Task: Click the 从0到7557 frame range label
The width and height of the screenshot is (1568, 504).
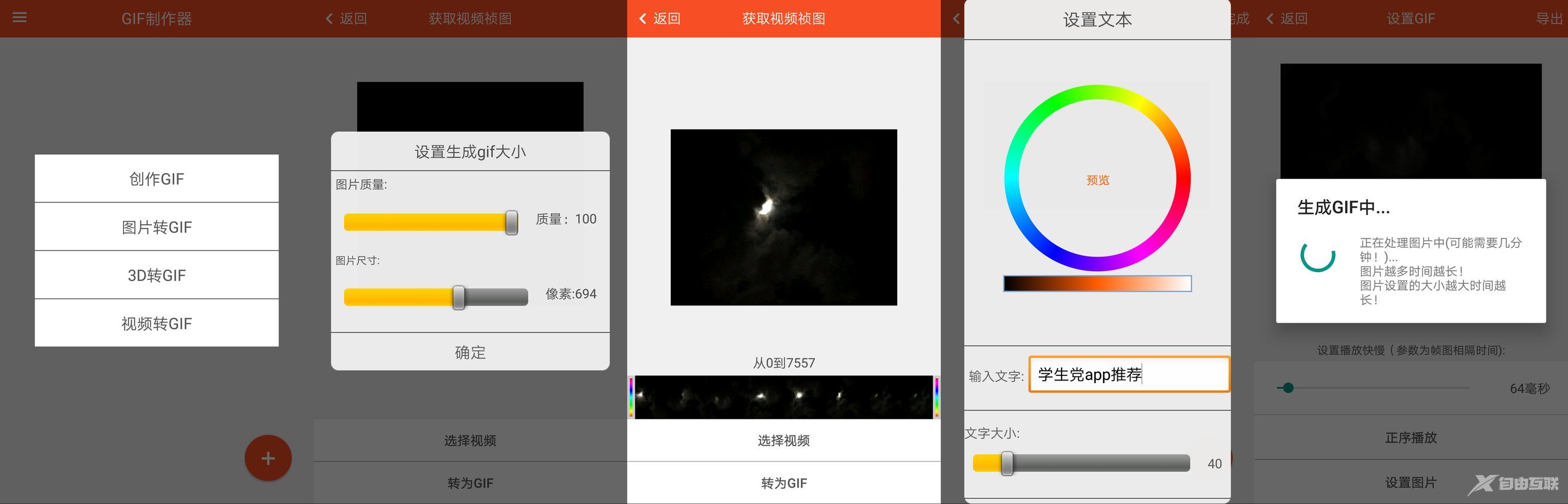Action: point(783,363)
